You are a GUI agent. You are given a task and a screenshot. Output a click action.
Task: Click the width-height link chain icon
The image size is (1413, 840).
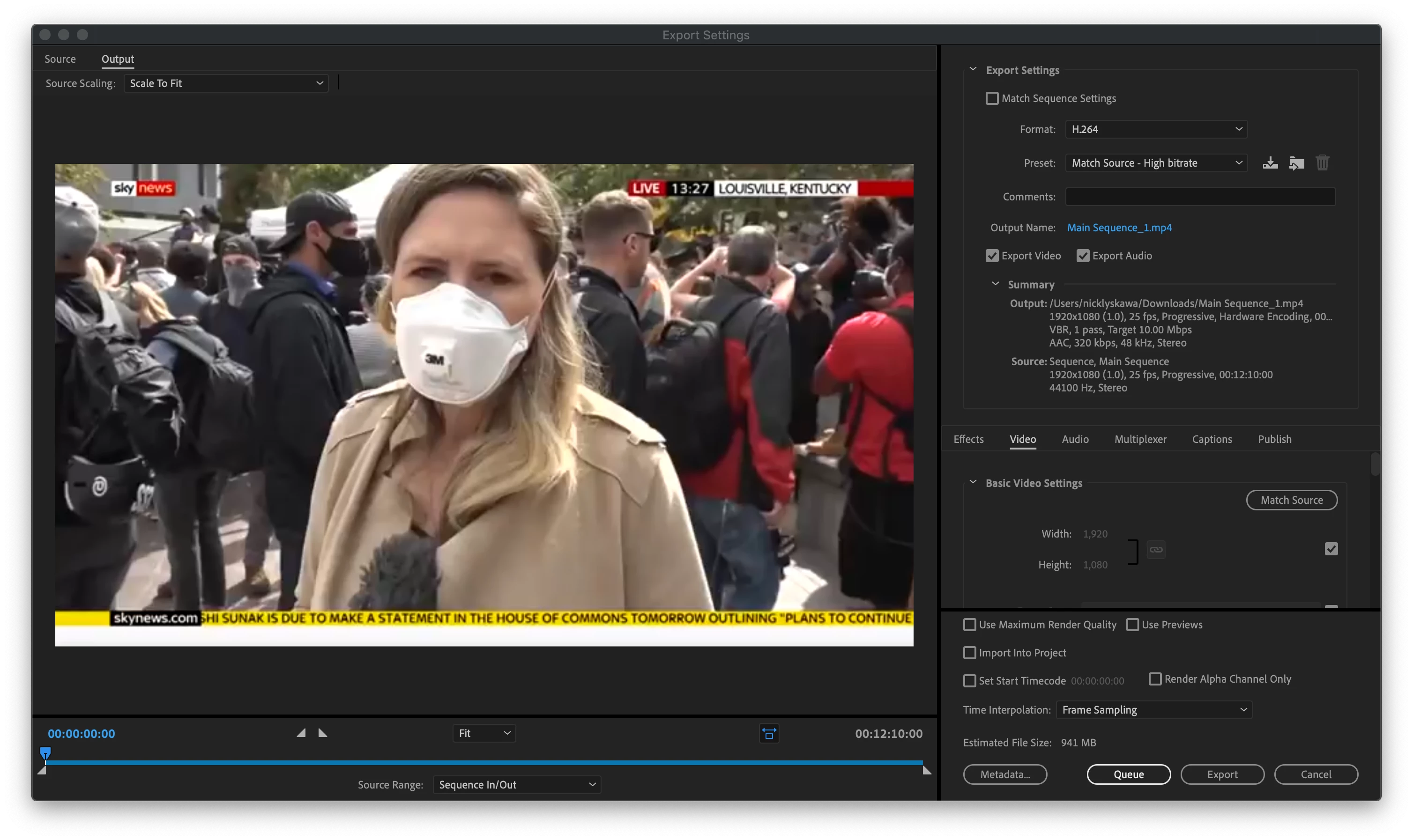coord(1156,550)
